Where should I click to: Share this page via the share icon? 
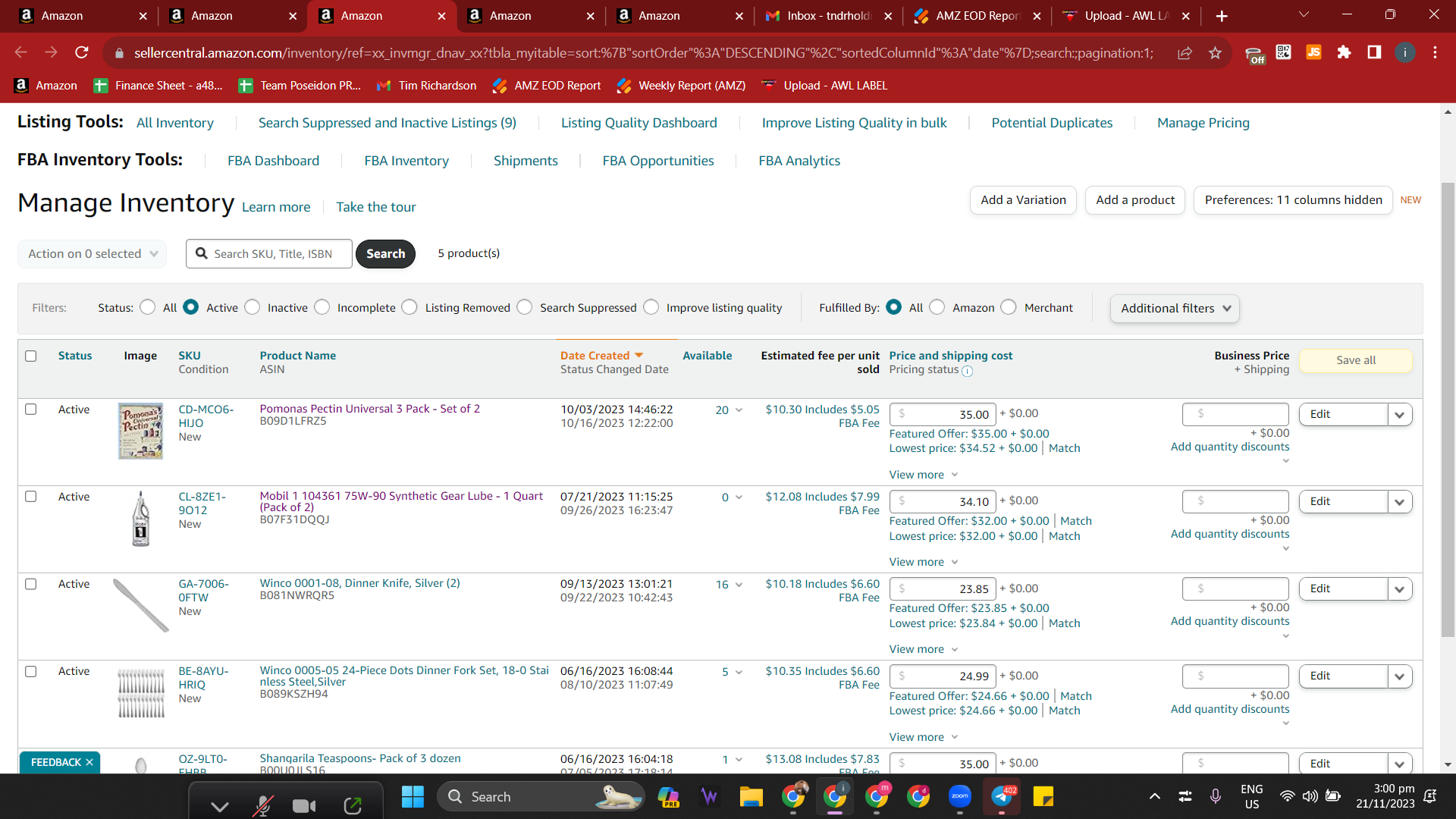1185,52
